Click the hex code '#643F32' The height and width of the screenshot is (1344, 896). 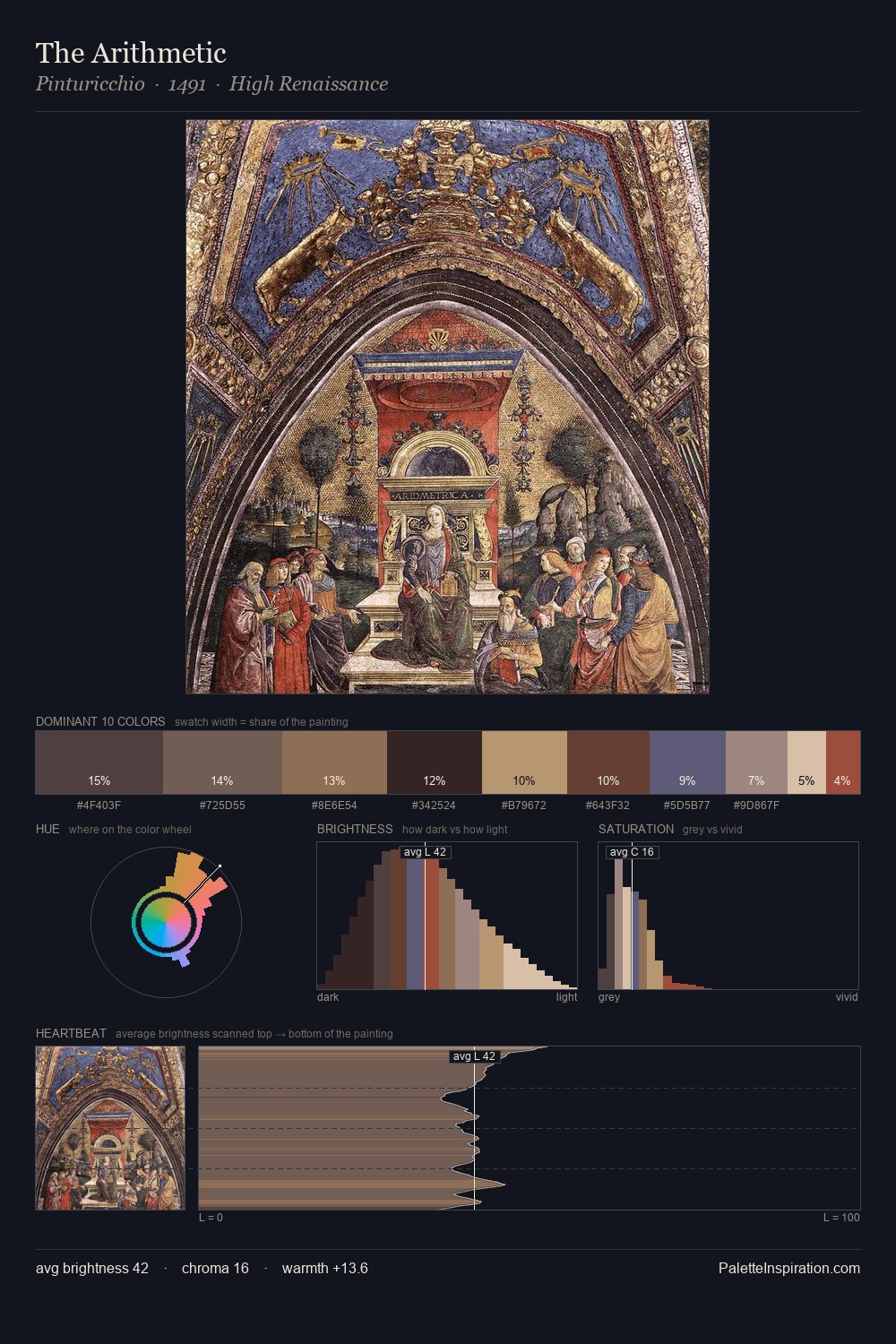tap(608, 805)
